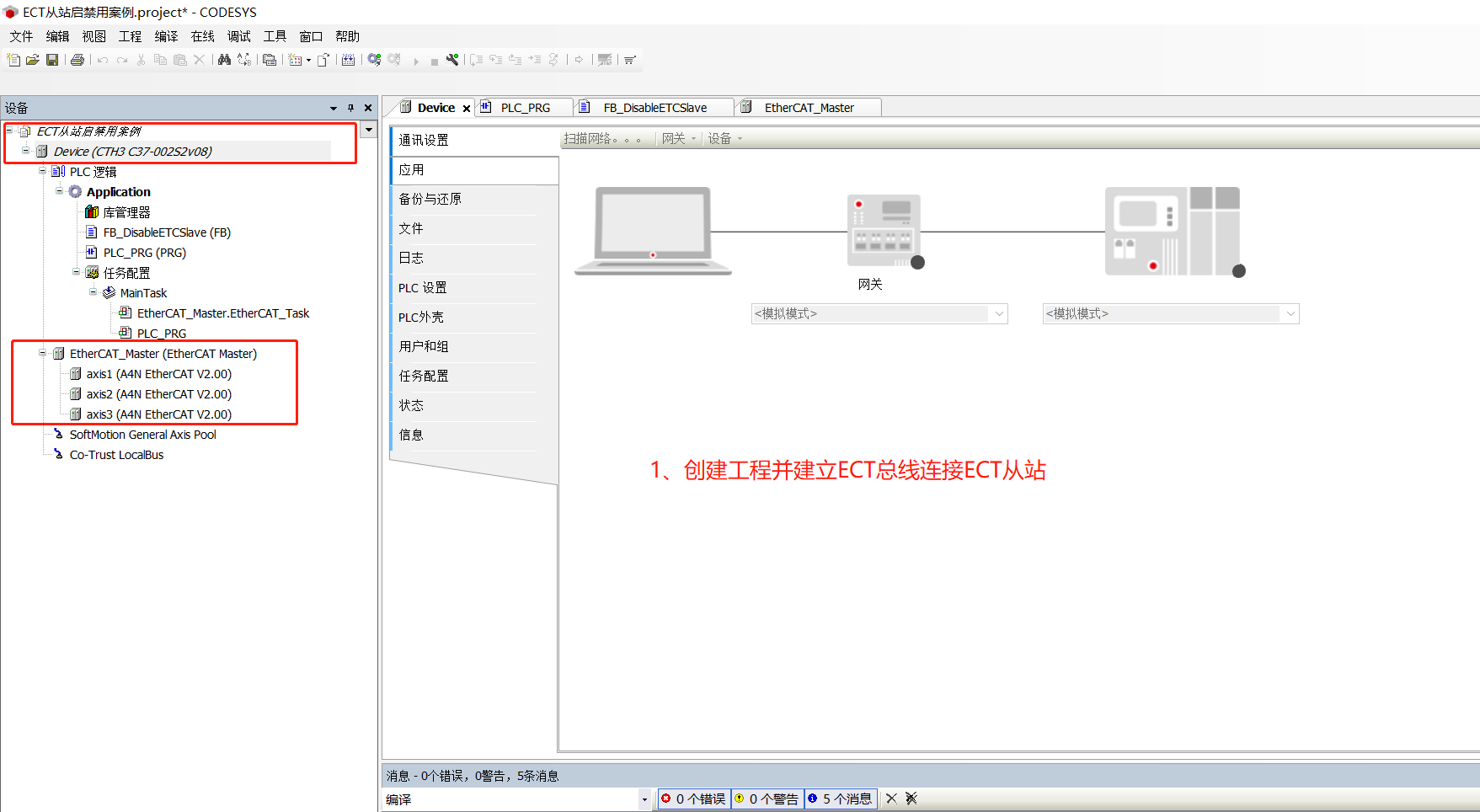Open the 调试 menu
This screenshot has height=812, width=1480.
click(239, 36)
